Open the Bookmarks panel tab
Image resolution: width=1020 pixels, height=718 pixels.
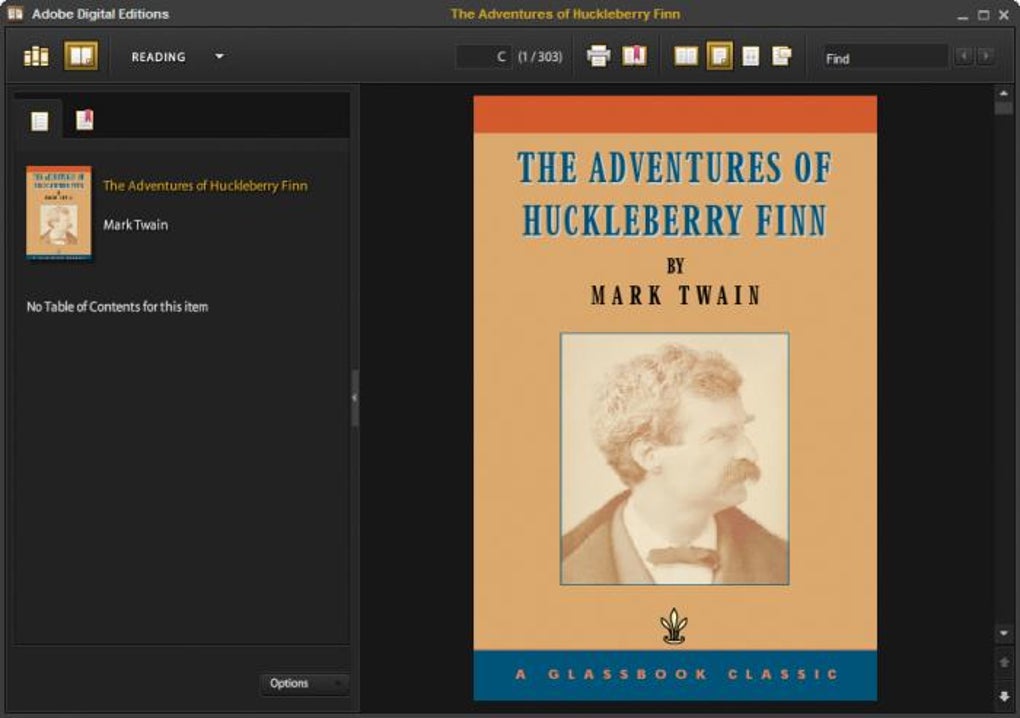[x=85, y=120]
